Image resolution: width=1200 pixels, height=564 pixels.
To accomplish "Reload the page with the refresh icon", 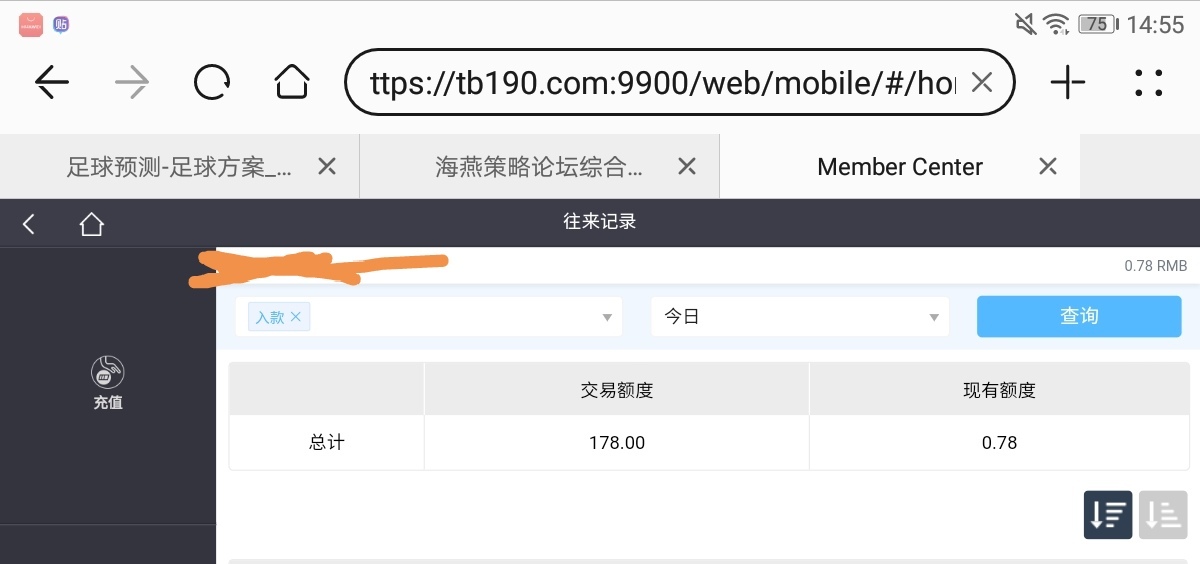I will [212, 82].
